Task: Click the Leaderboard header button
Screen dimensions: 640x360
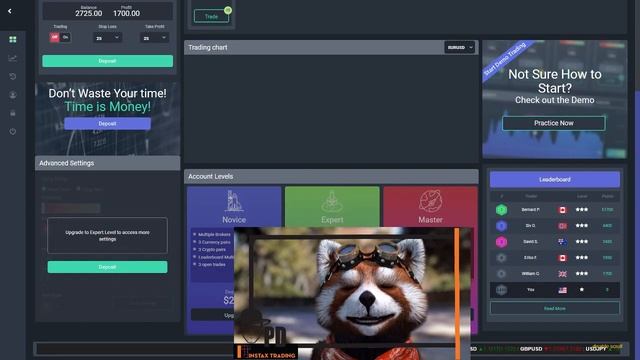Action: (555, 180)
